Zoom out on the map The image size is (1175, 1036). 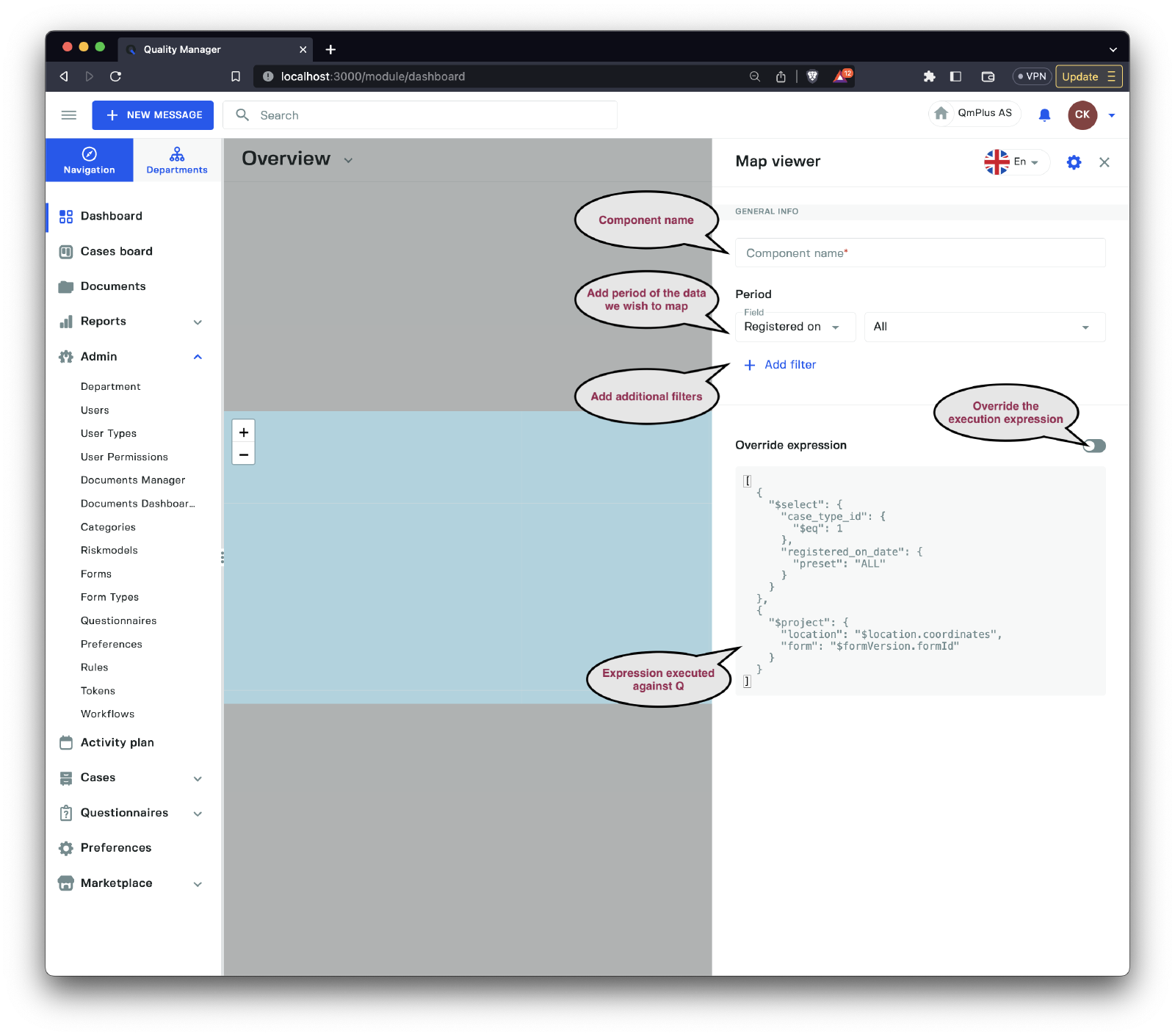point(244,455)
